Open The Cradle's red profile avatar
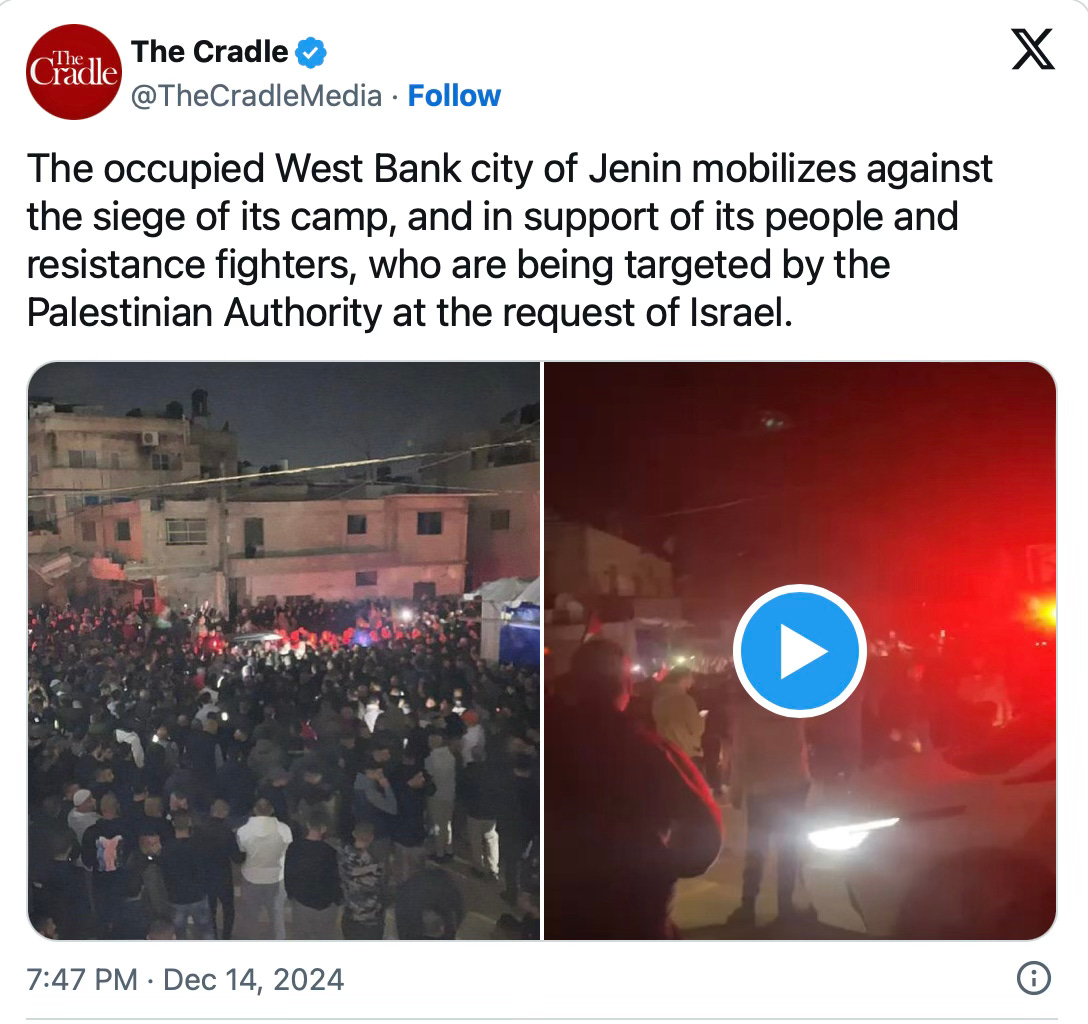 74,72
